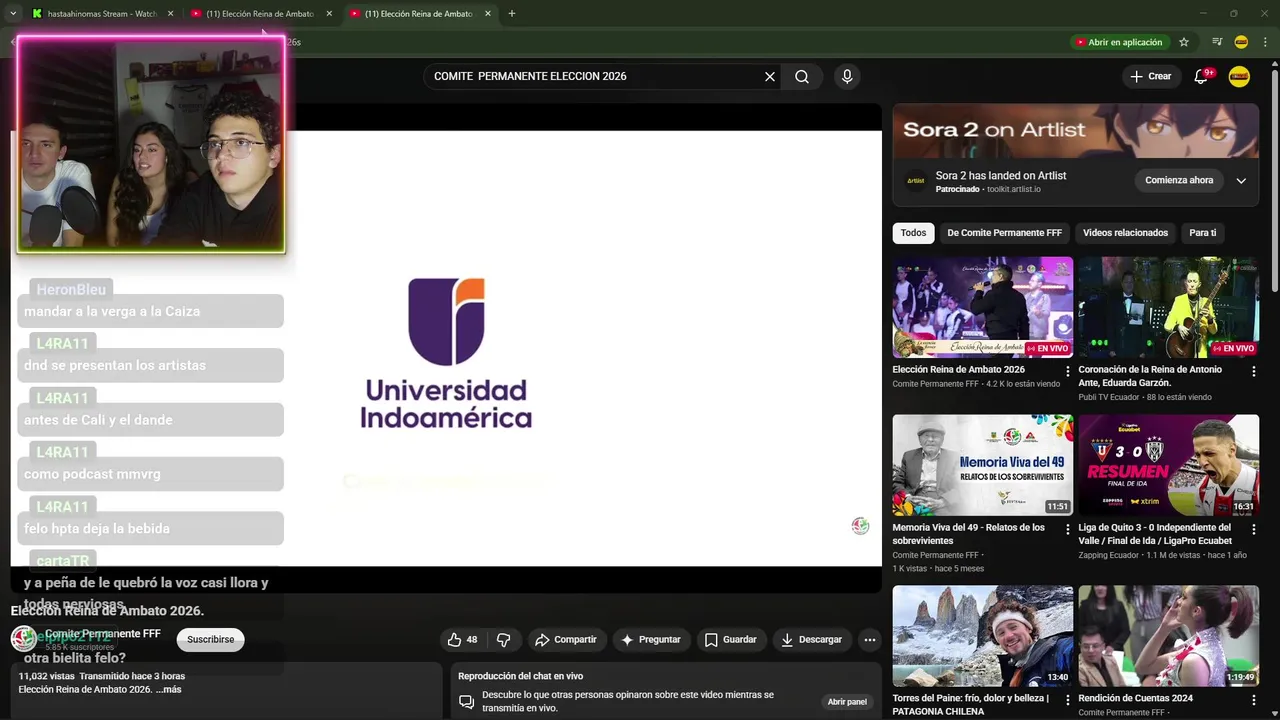1280x720 pixels.
Task: Open the notifications bell
Action: pos(1202,76)
